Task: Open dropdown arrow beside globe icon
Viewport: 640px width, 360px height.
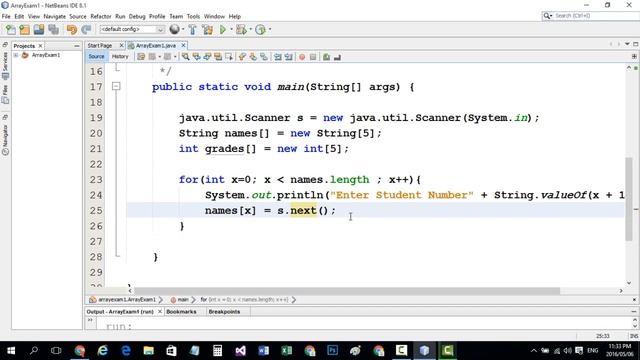Action: point(183,29)
